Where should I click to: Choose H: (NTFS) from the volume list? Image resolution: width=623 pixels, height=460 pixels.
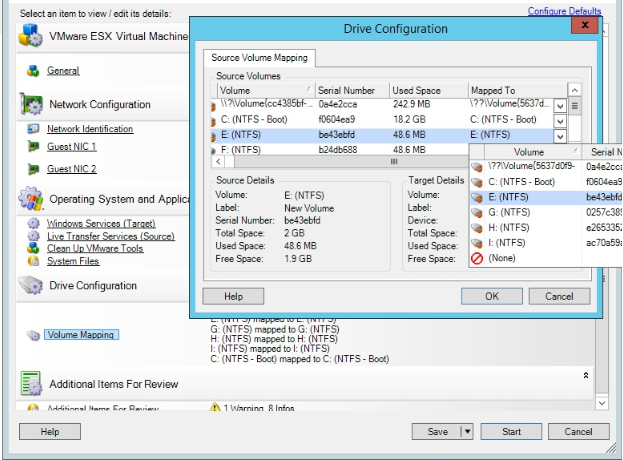click(x=509, y=228)
